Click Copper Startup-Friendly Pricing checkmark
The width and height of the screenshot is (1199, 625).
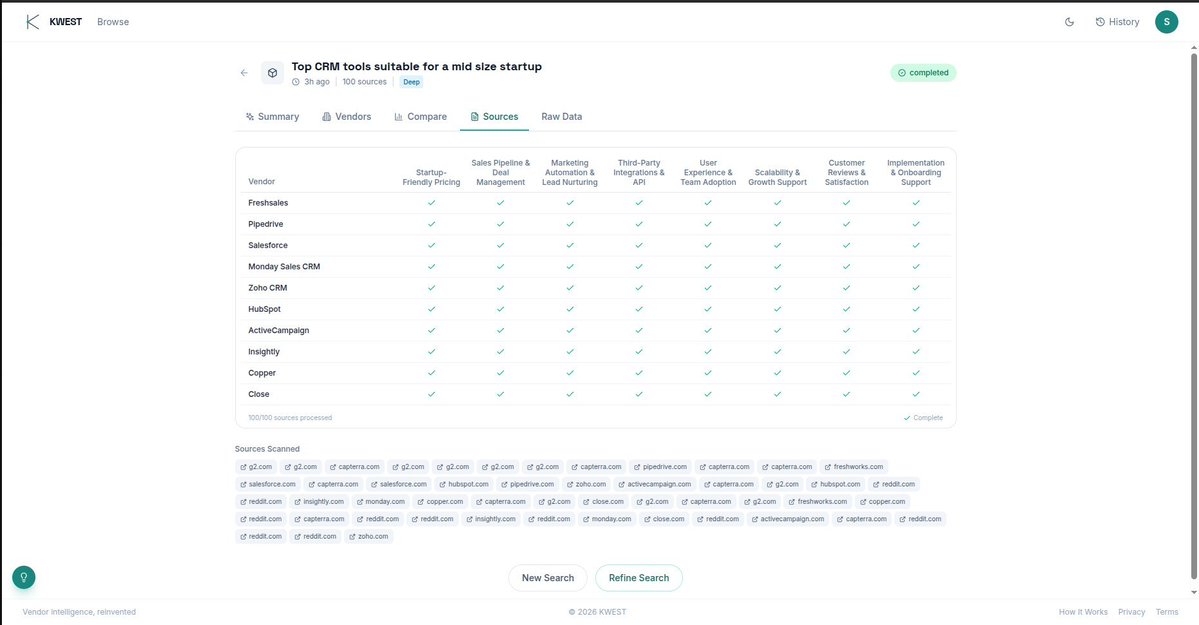[431, 373]
